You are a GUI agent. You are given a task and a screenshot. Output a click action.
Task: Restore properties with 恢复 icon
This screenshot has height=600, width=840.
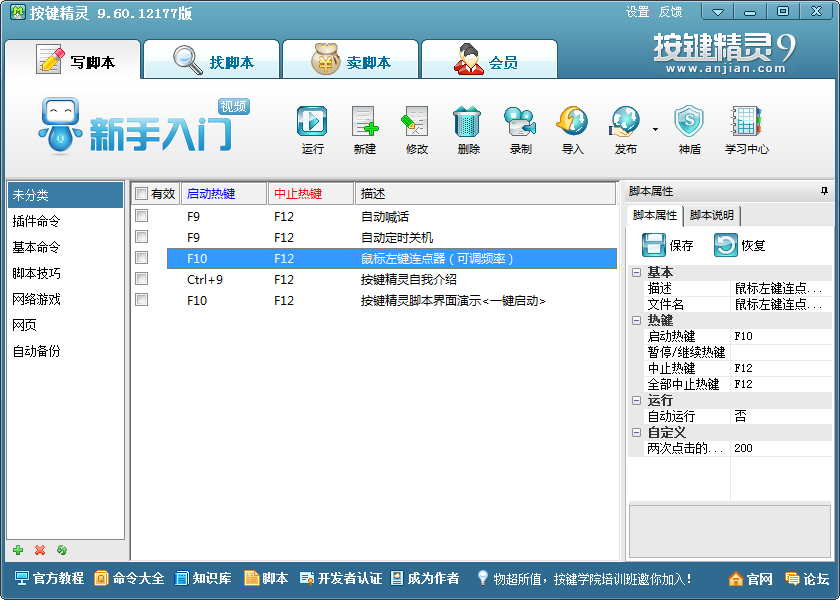(740, 245)
